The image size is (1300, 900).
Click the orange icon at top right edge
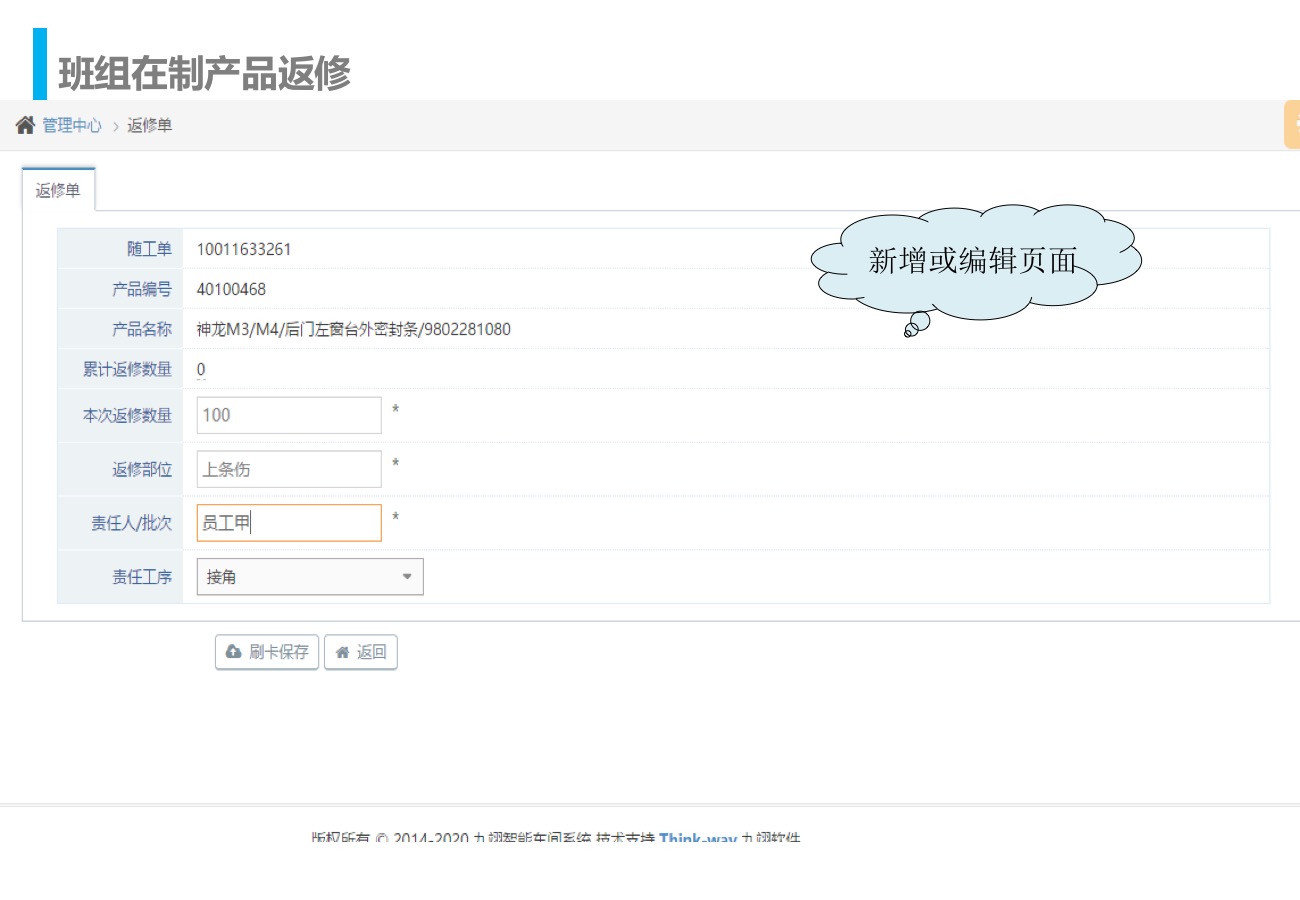click(1292, 125)
